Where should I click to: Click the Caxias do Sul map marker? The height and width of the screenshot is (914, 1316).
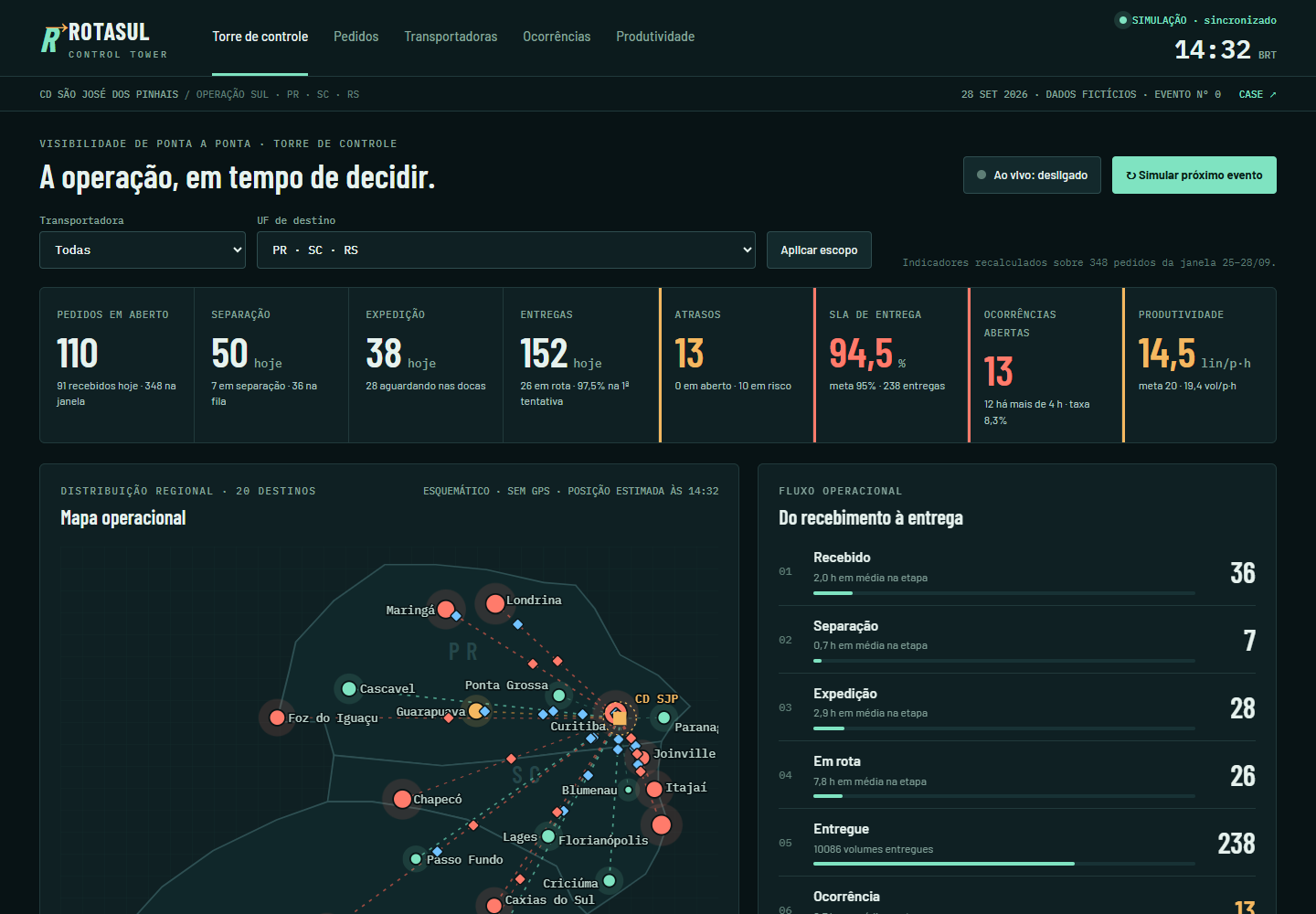coord(493,905)
